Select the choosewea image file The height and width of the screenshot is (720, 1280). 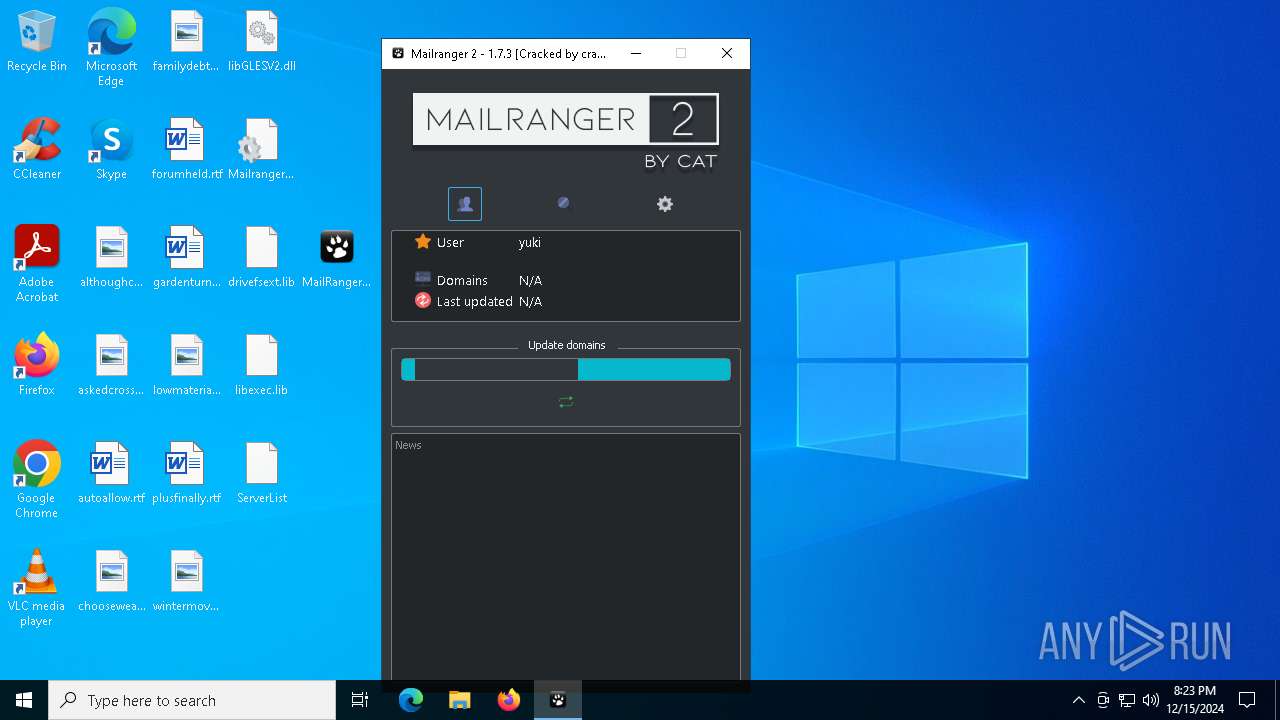click(111, 582)
